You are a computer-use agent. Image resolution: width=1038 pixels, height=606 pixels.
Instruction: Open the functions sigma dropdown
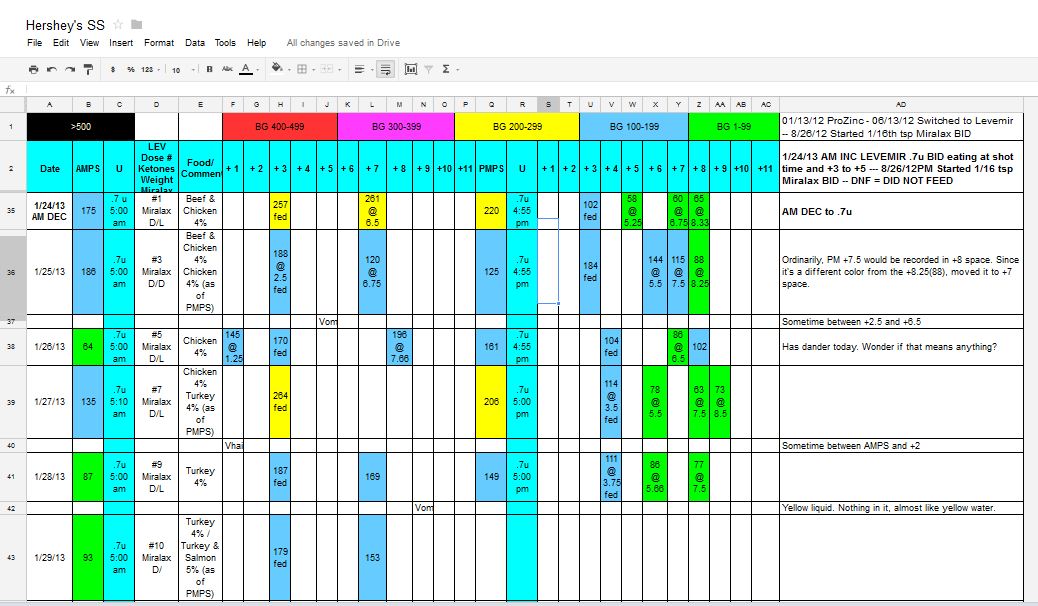[447, 69]
